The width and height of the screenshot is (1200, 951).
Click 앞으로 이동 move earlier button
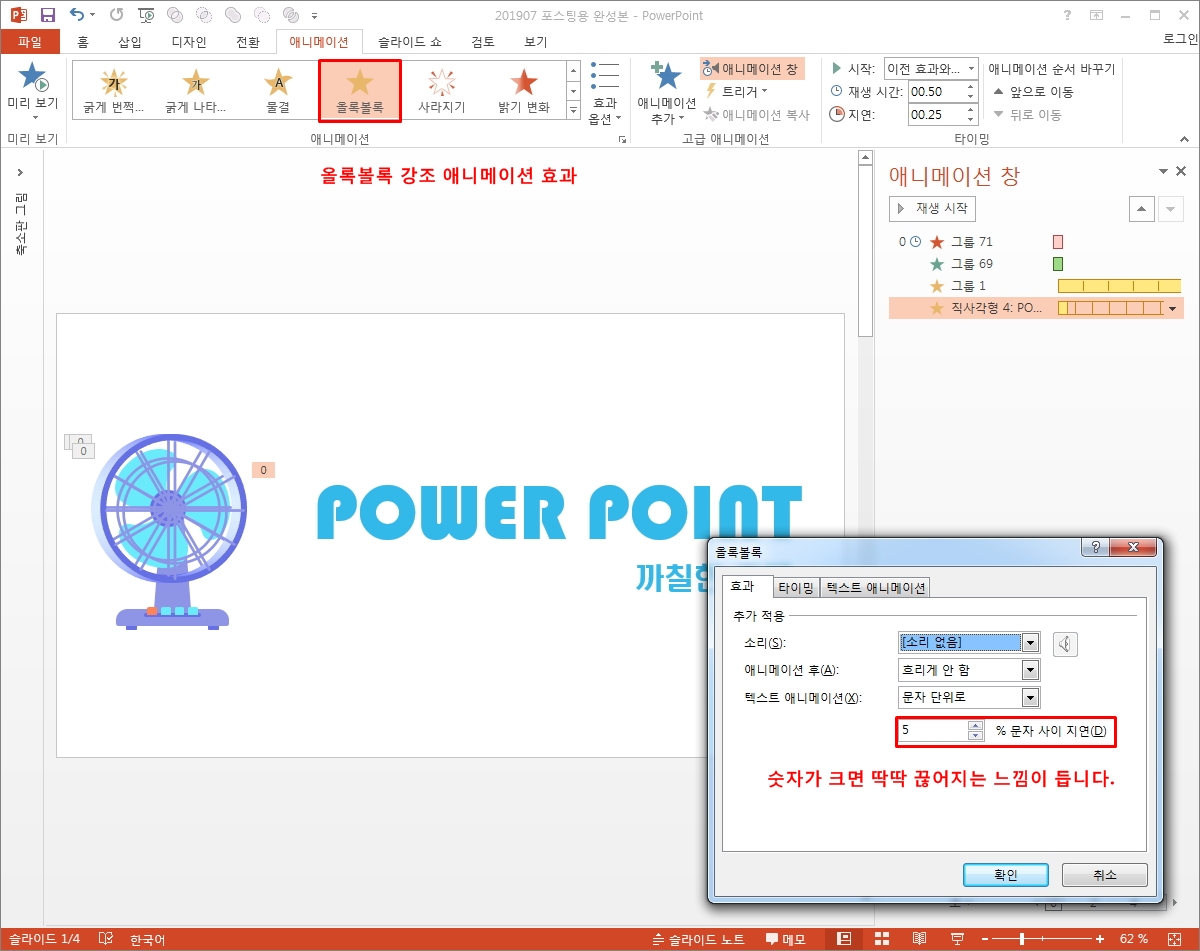click(x=1033, y=91)
